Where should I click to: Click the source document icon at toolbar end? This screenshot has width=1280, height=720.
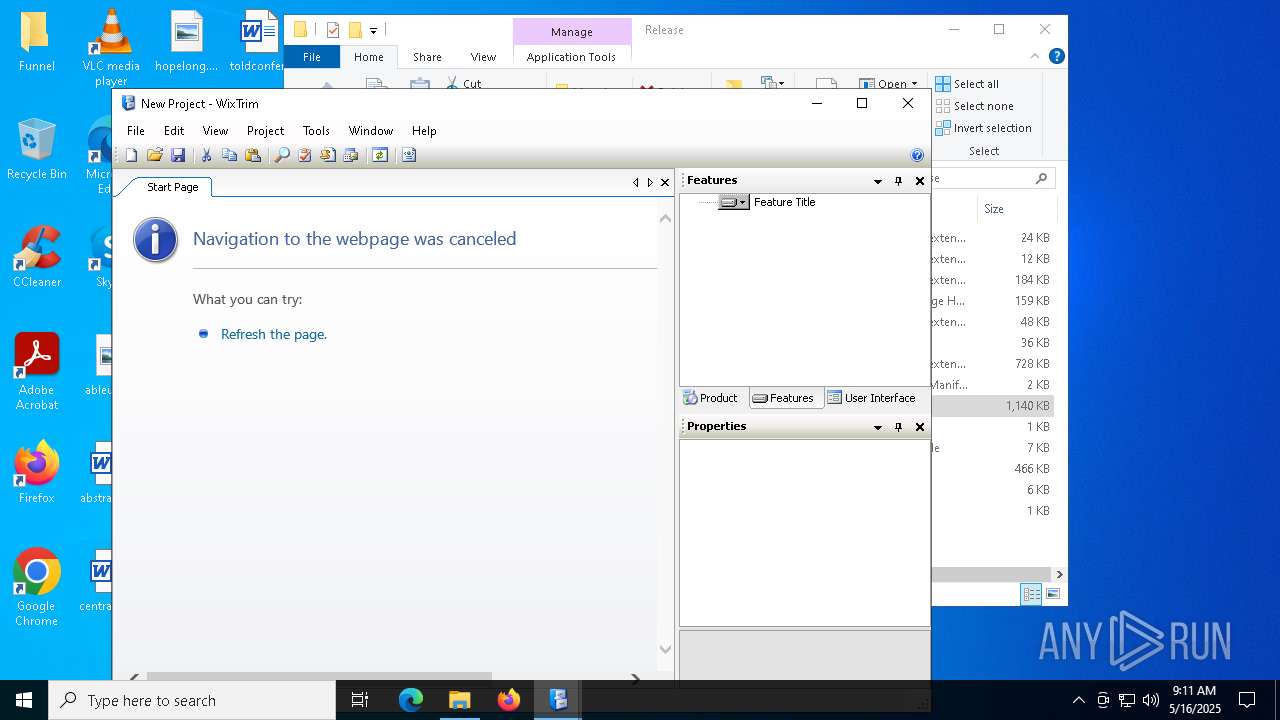point(408,155)
